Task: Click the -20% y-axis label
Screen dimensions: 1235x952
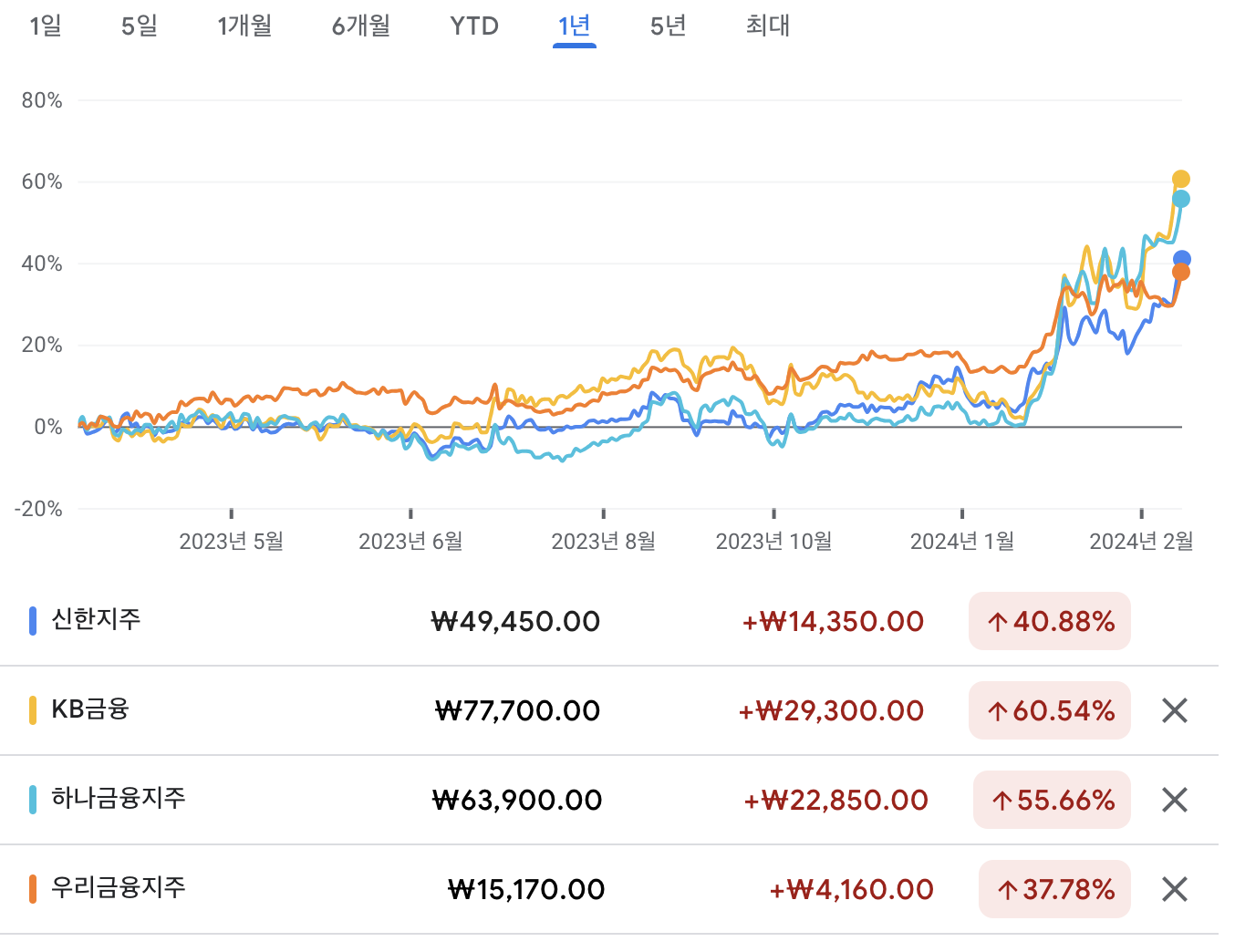Action: pos(38,509)
